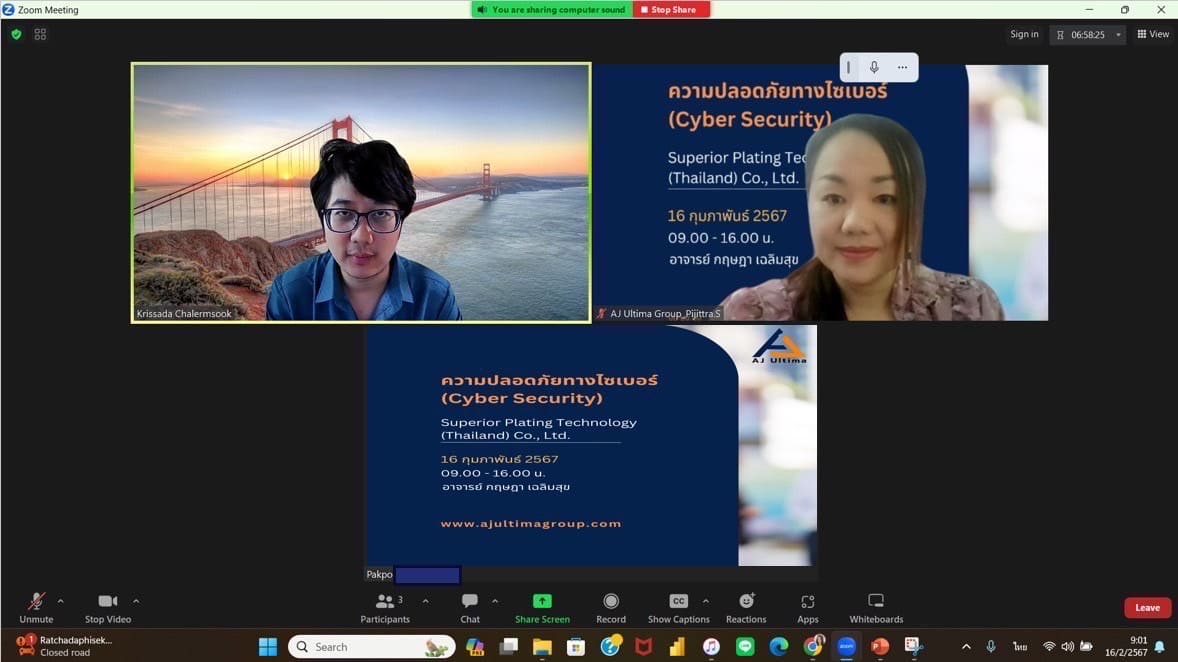1178x662 pixels.
Task: Open the View layout menu
Action: point(1153,35)
